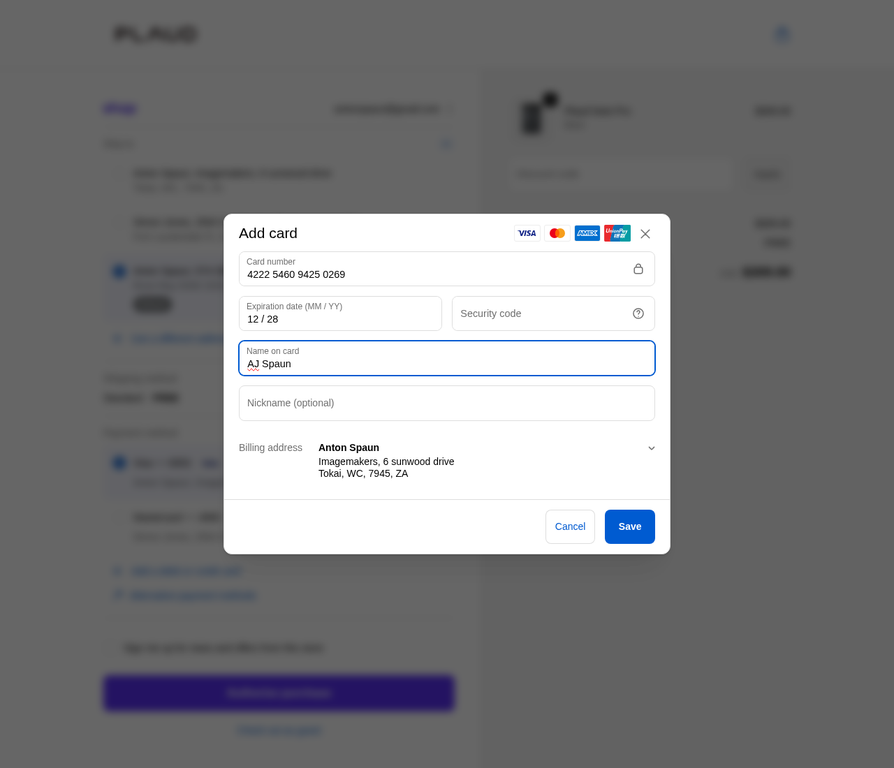Open the security code help tooltip icon

(638, 313)
